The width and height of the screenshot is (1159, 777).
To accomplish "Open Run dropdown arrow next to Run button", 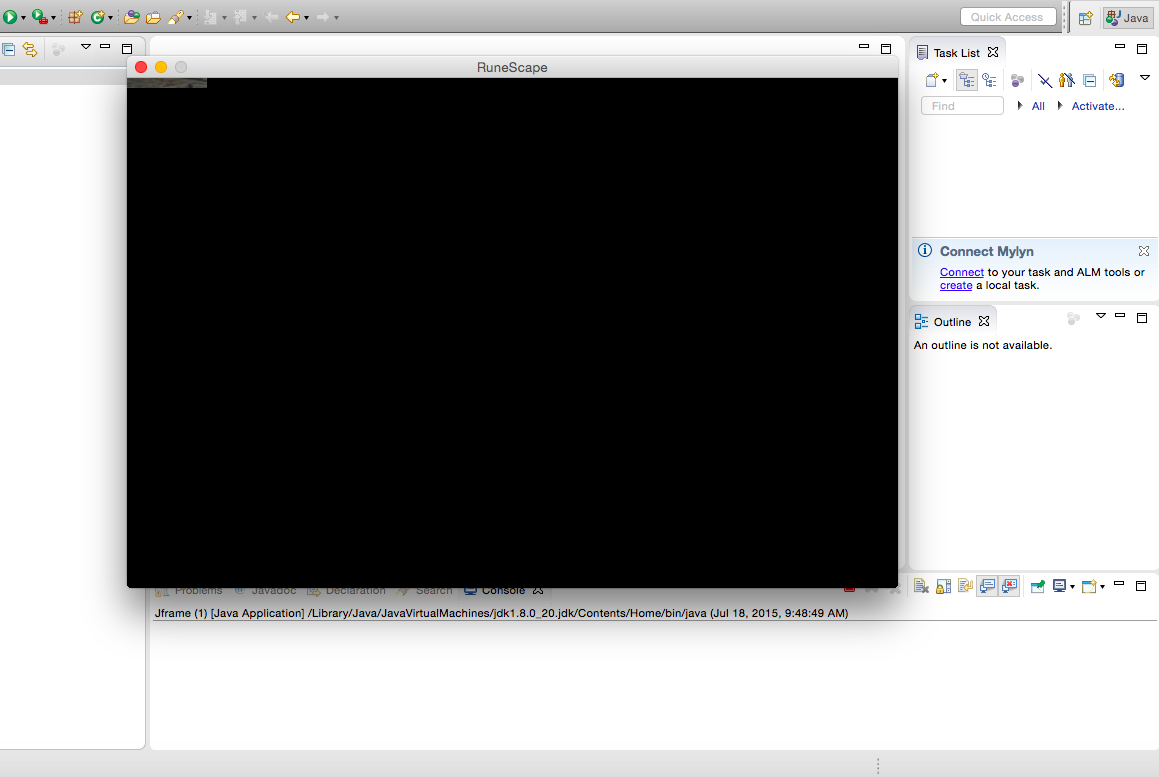I will (x=24, y=17).
